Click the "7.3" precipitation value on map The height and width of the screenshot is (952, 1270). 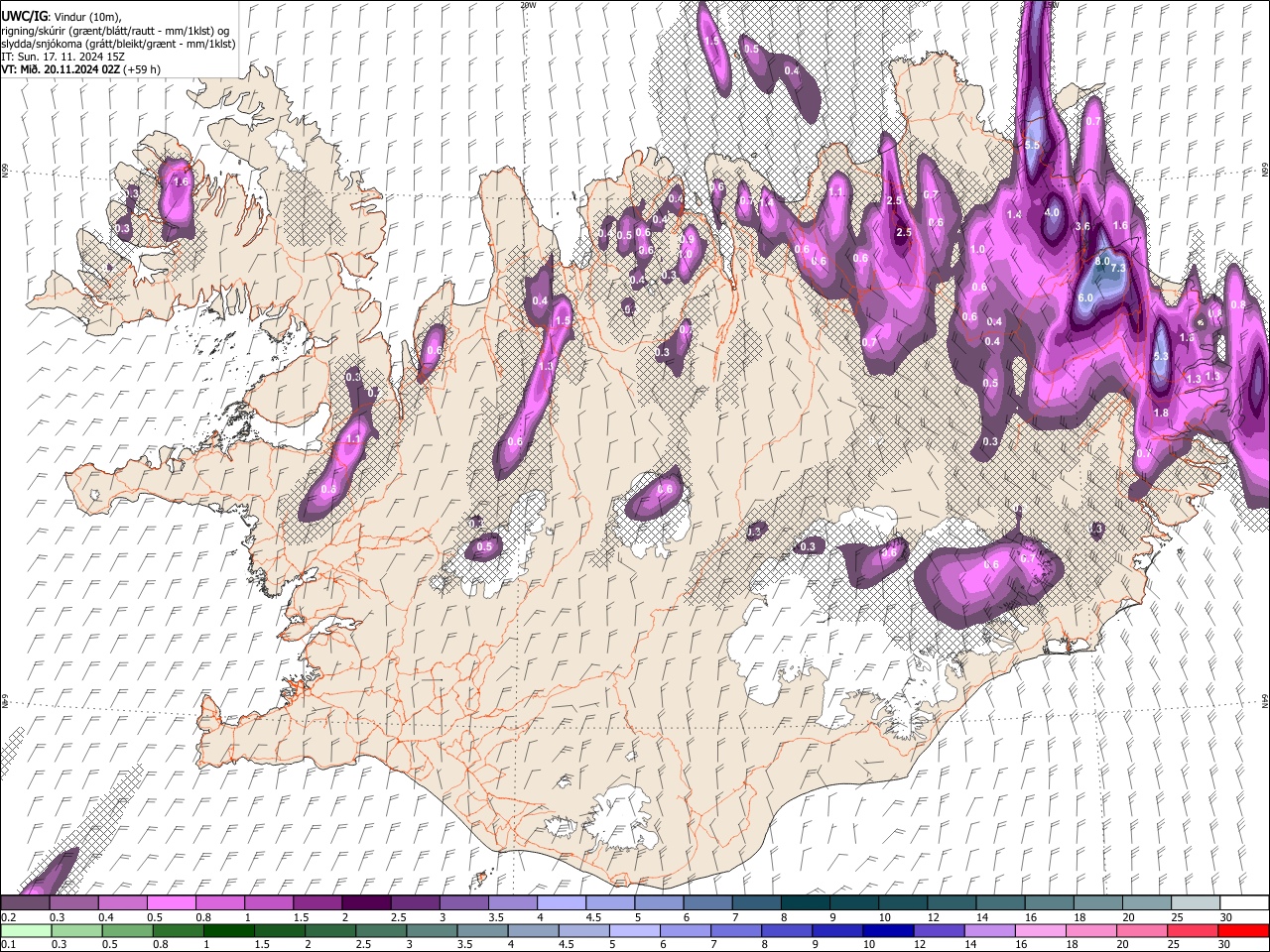coord(1118,269)
